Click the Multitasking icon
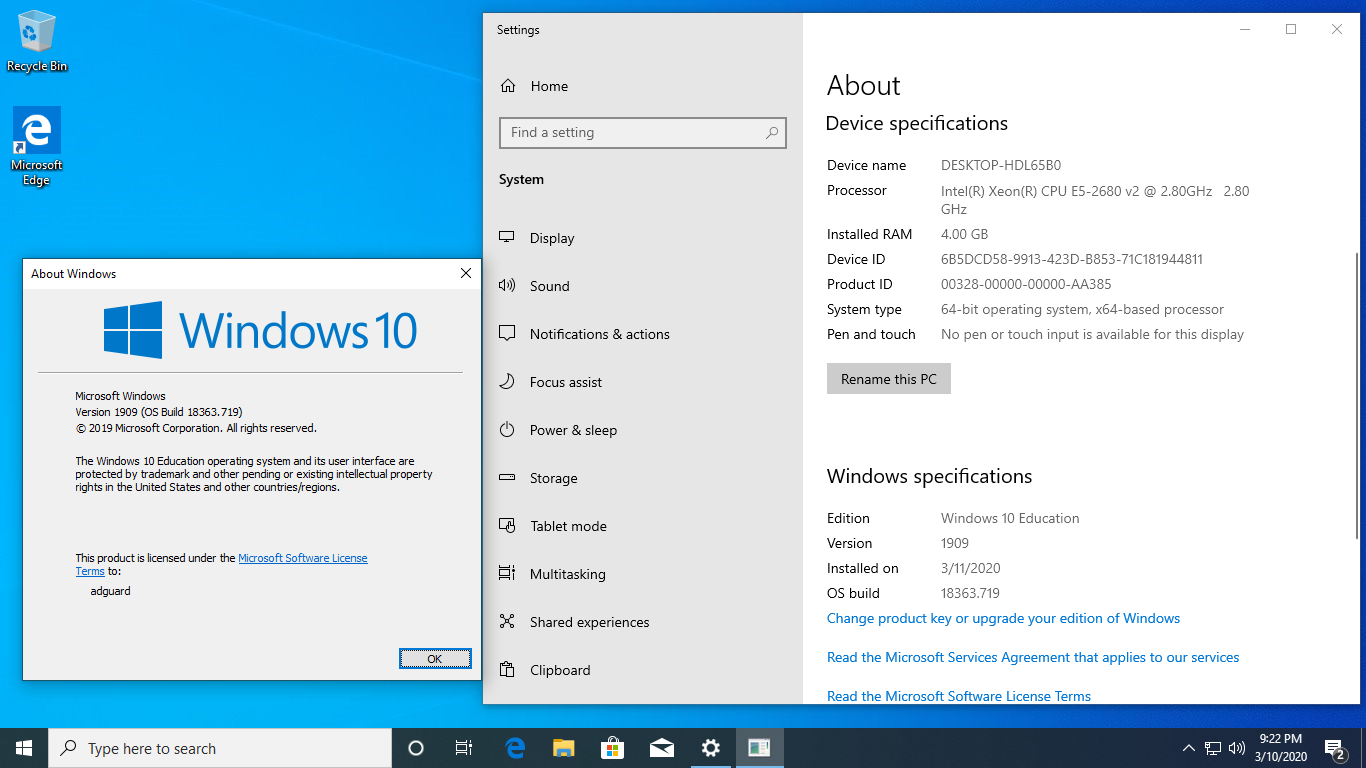This screenshot has width=1366, height=768. click(x=507, y=574)
